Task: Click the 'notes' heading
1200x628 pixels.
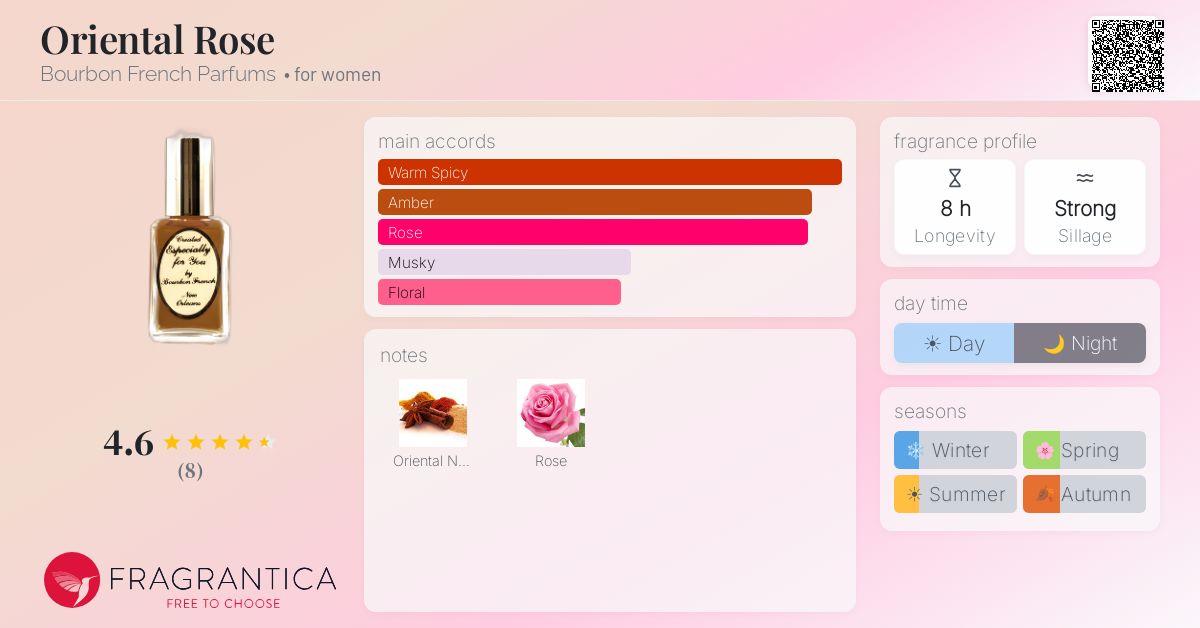Action: point(404,356)
